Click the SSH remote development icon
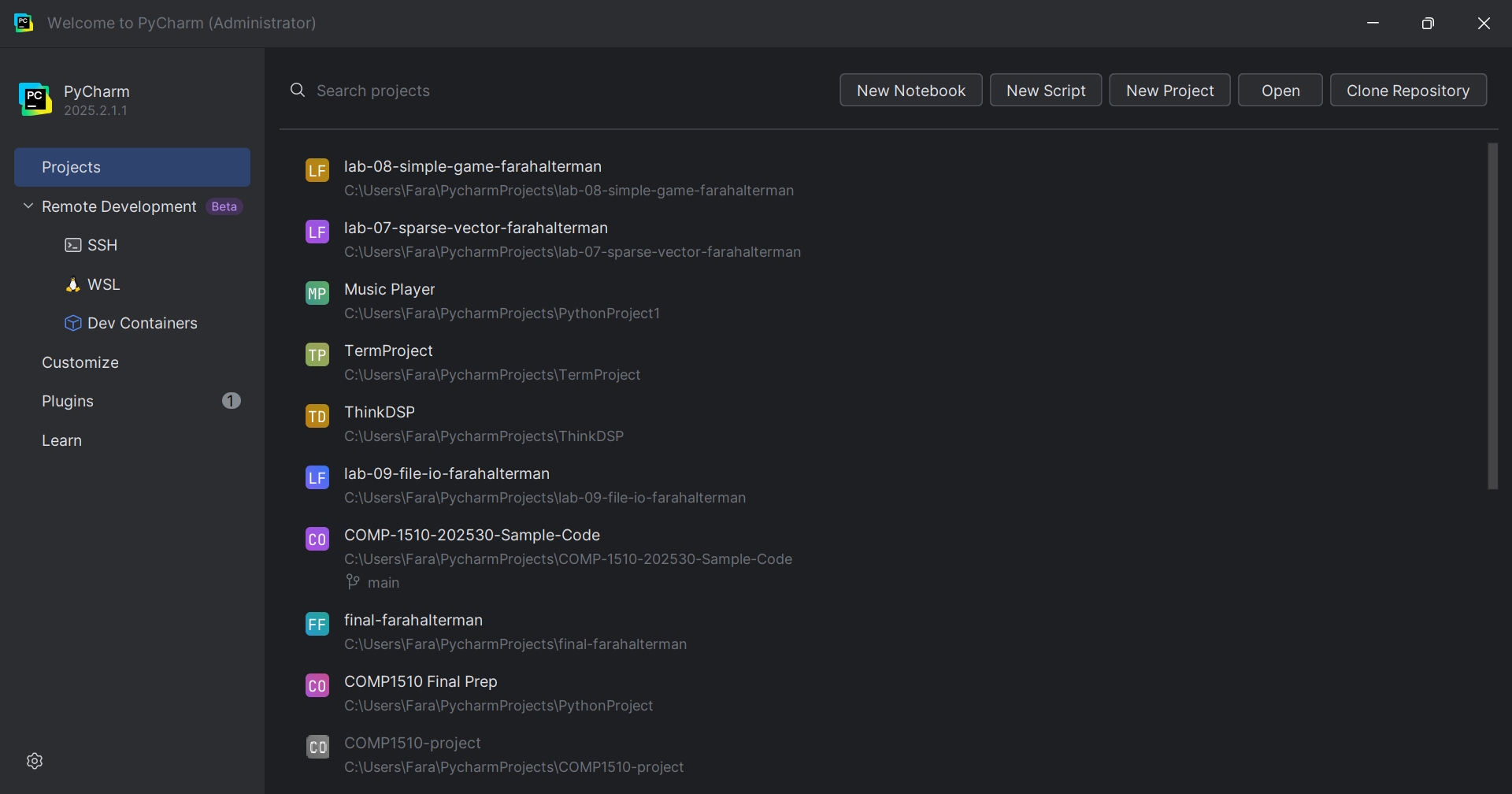1512x794 pixels. coord(72,245)
